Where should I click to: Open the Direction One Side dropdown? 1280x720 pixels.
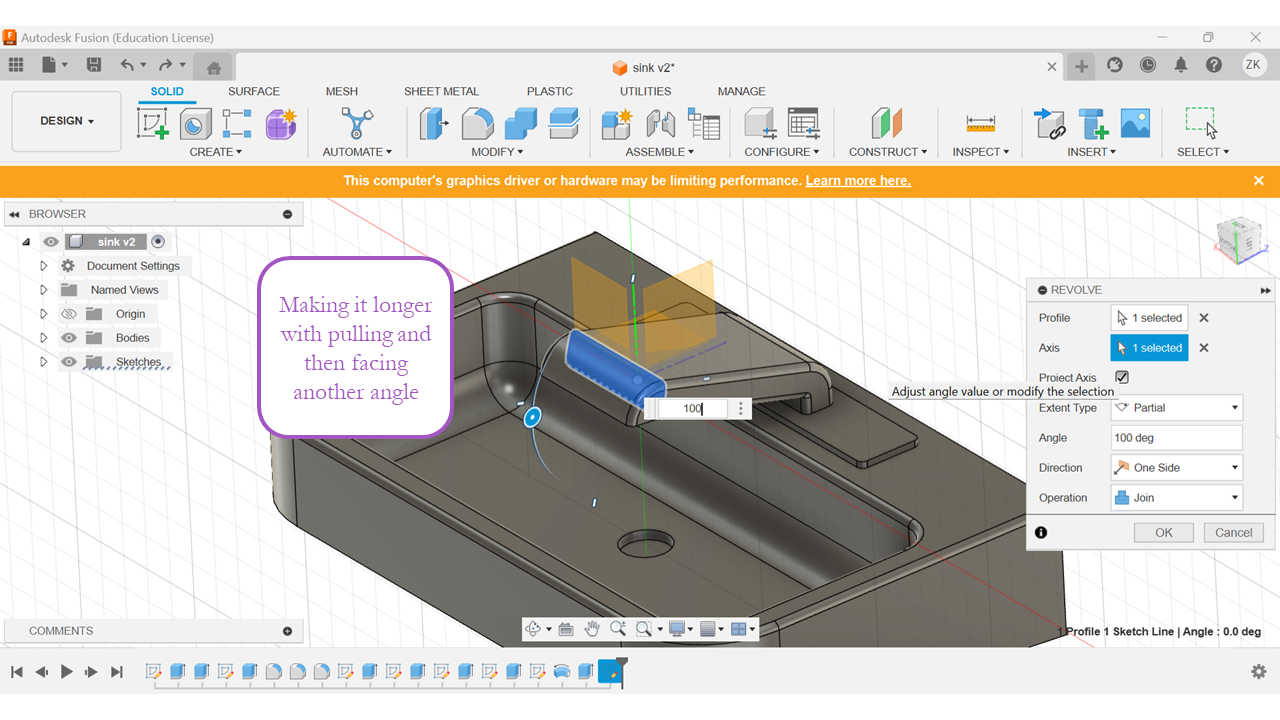coord(1177,468)
